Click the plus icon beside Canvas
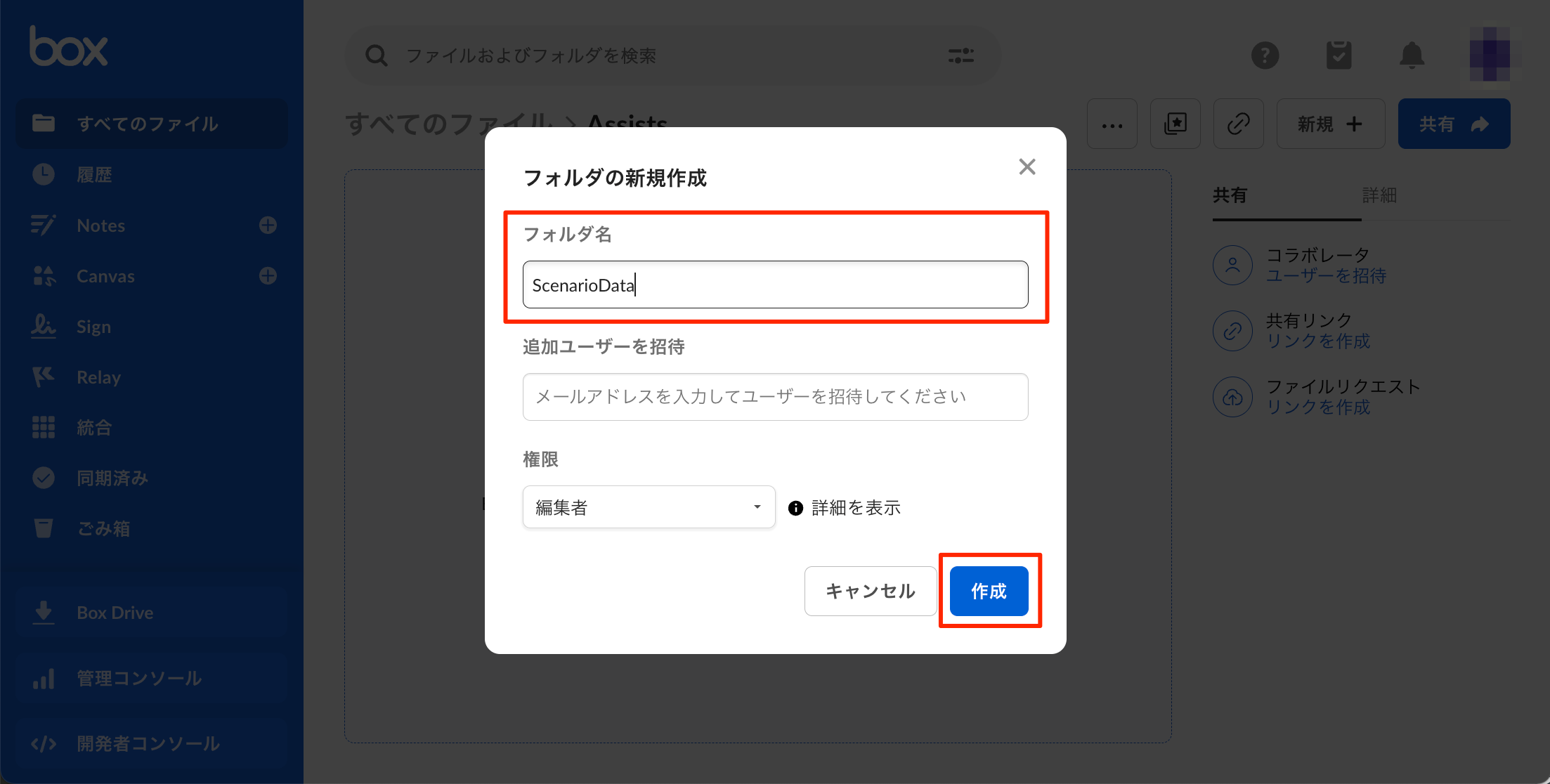Screen dimensions: 1550x784 coord(268,276)
